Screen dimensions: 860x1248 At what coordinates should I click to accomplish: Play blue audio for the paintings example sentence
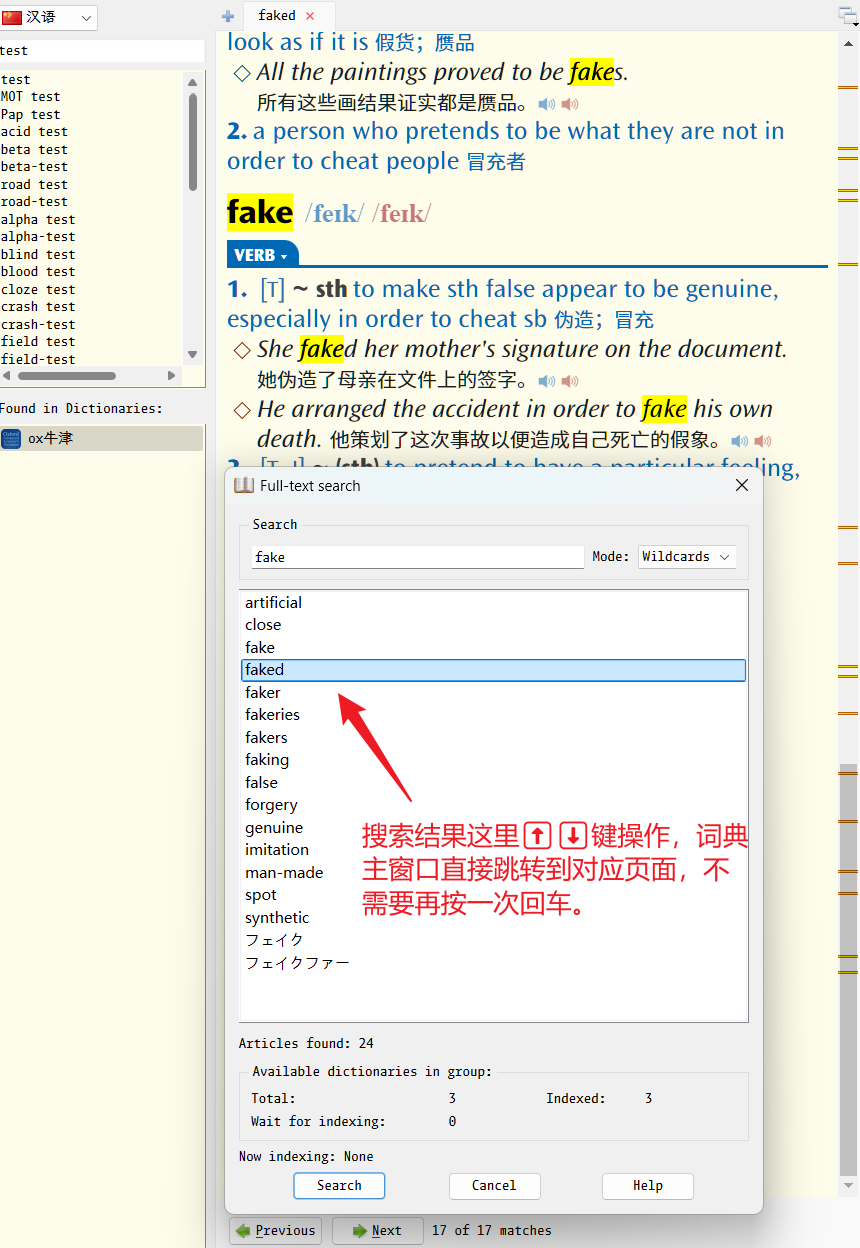click(x=546, y=104)
